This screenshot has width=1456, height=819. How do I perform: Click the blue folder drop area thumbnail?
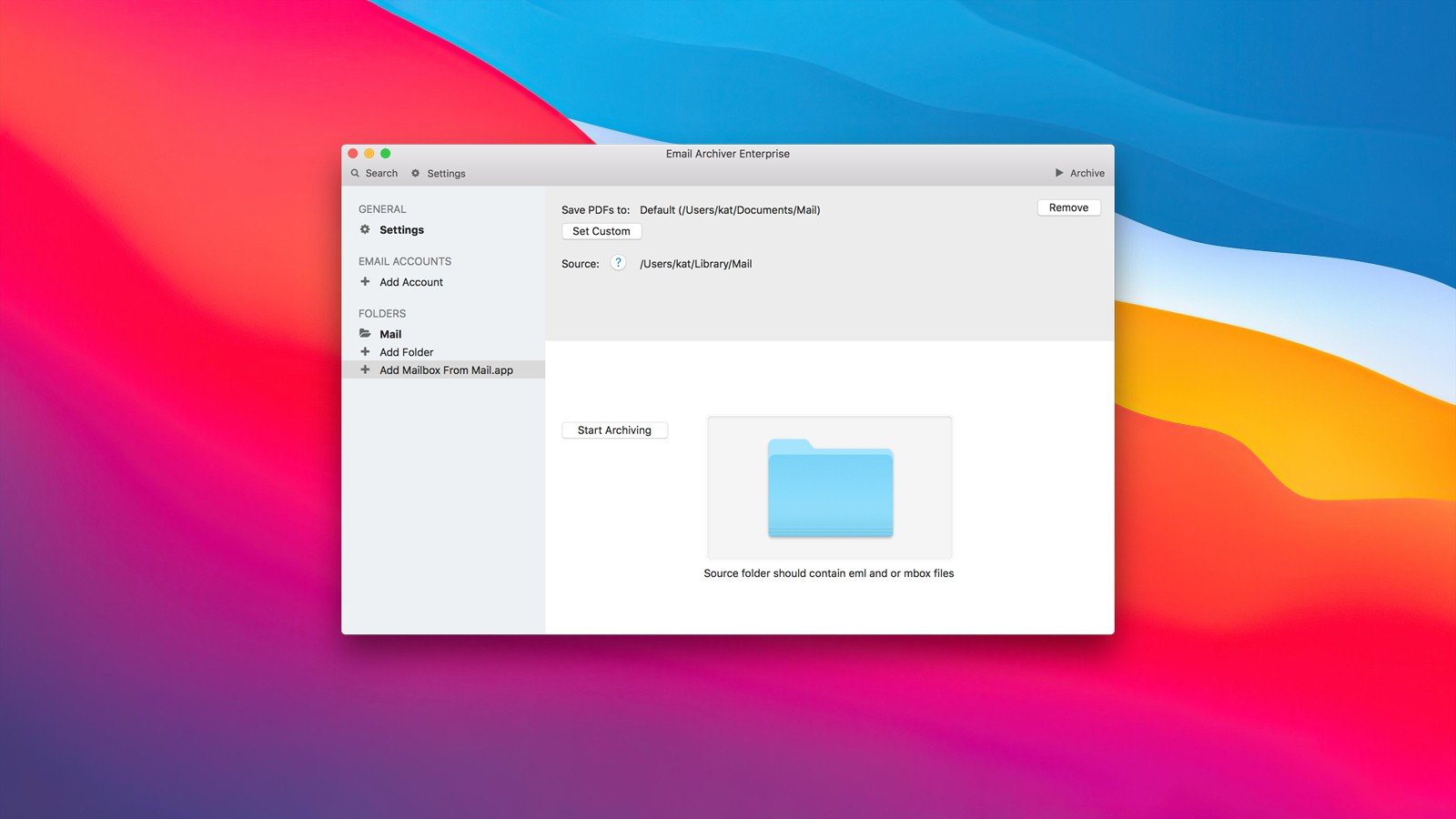point(830,488)
